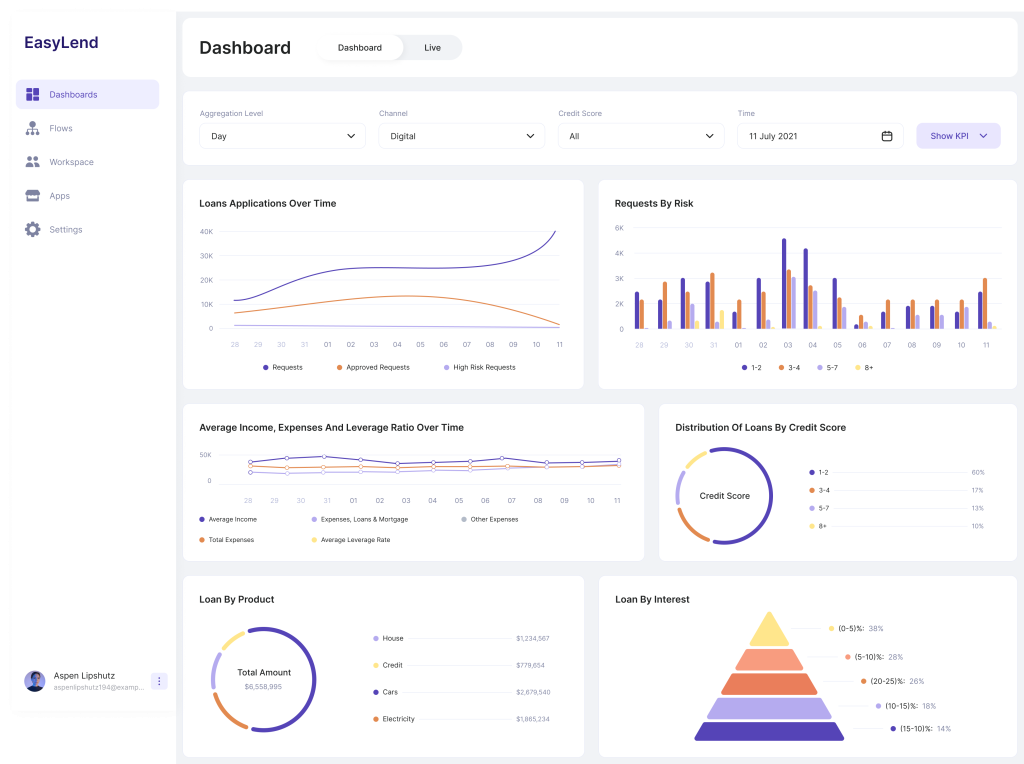This screenshot has width=1024, height=764.
Task: Click the Settings gear icon
Action: (33, 229)
